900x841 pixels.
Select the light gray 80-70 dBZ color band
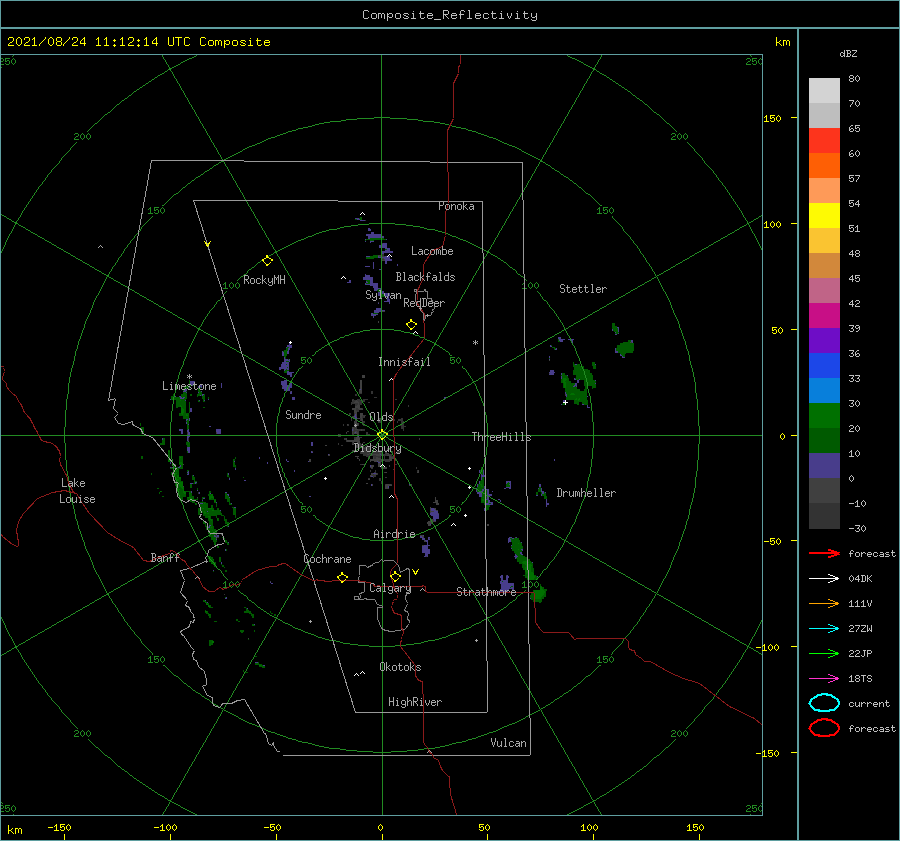pos(824,91)
